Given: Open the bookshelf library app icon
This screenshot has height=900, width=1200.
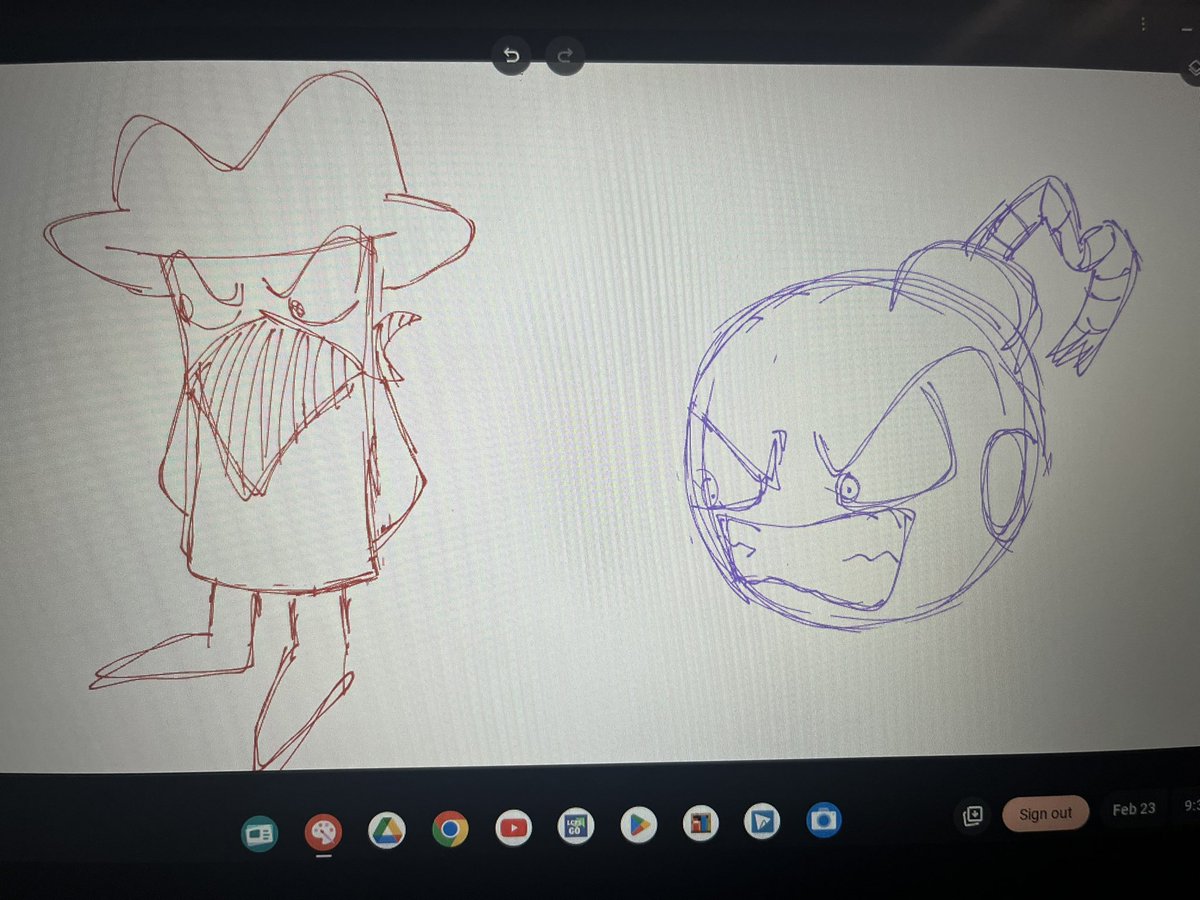Looking at the screenshot, I should tap(700, 824).
